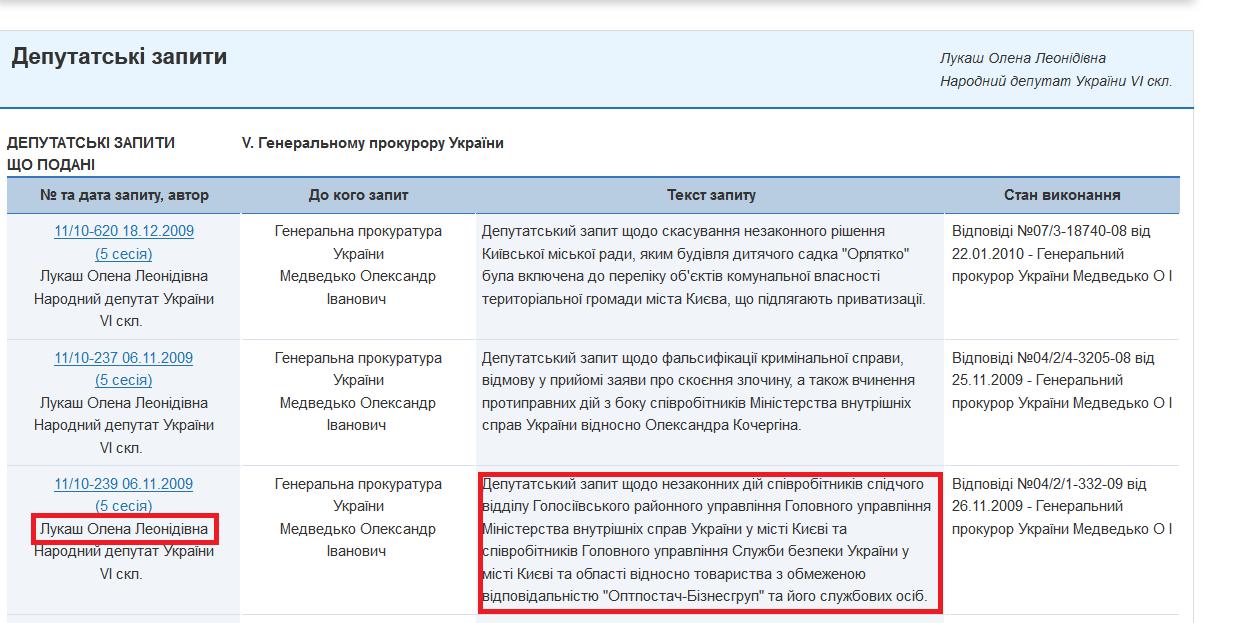Select the "Стан виконання" column header
Screen dimensions: 1233x623
coord(1062,195)
